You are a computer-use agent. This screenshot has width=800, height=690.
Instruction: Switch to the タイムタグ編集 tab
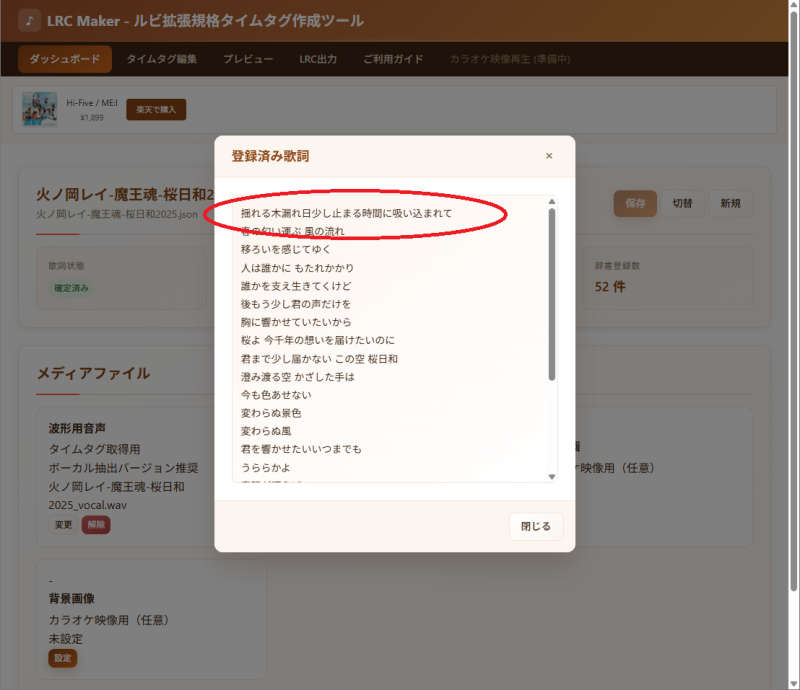click(161, 59)
